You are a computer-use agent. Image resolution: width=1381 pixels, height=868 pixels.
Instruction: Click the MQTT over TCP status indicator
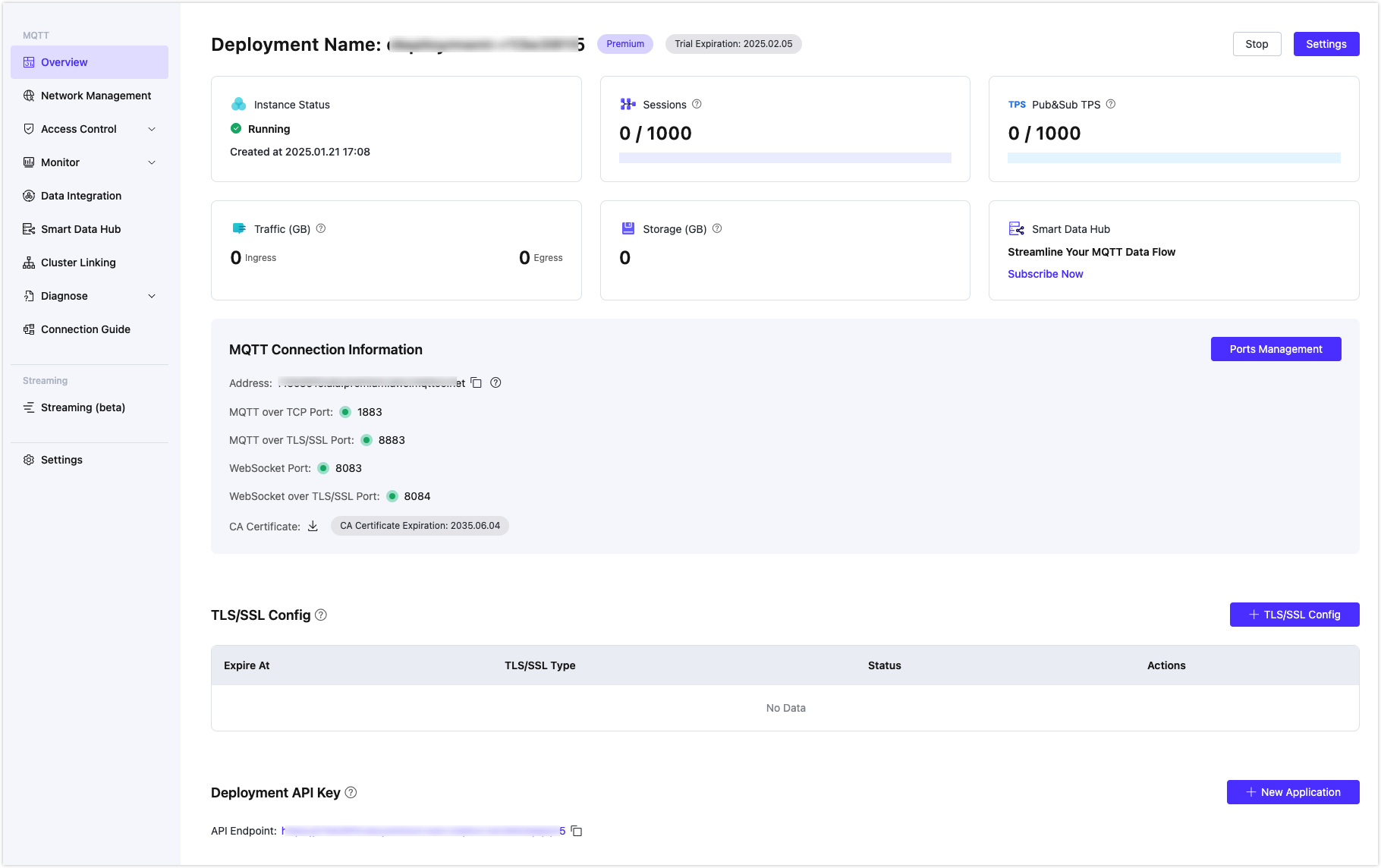345,412
